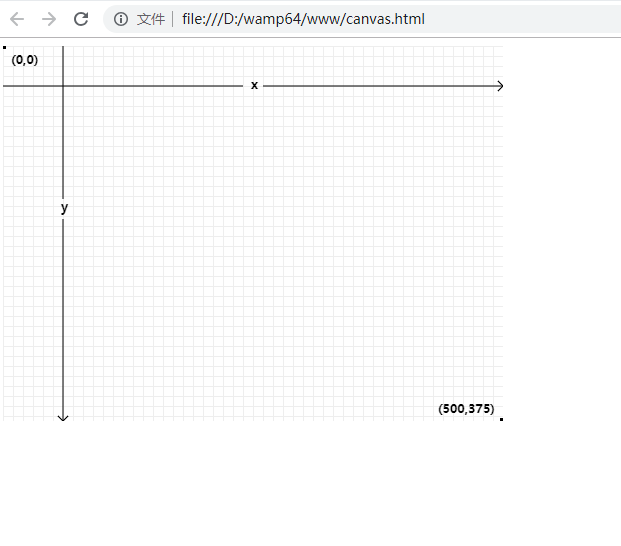Click the browser back arrow
The height and width of the screenshot is (546, 621).
pos(17,19)
